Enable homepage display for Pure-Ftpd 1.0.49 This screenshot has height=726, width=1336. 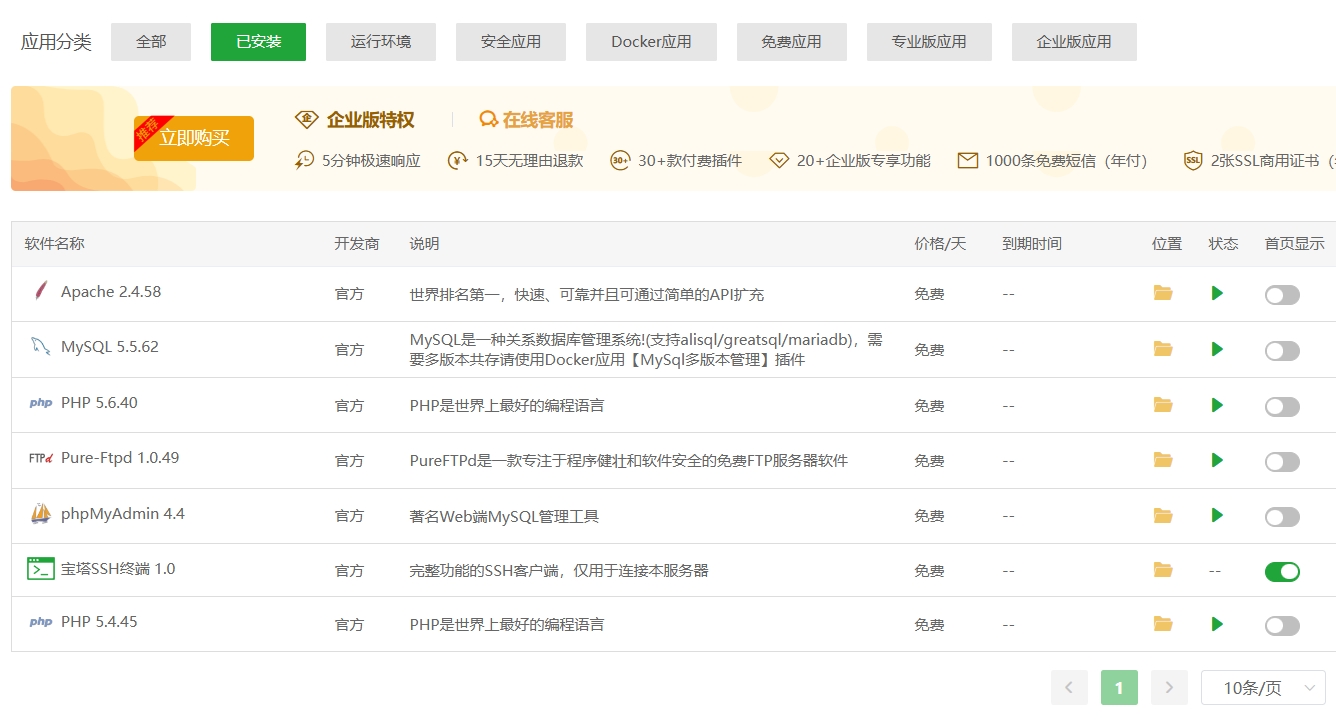point(1282,462)
